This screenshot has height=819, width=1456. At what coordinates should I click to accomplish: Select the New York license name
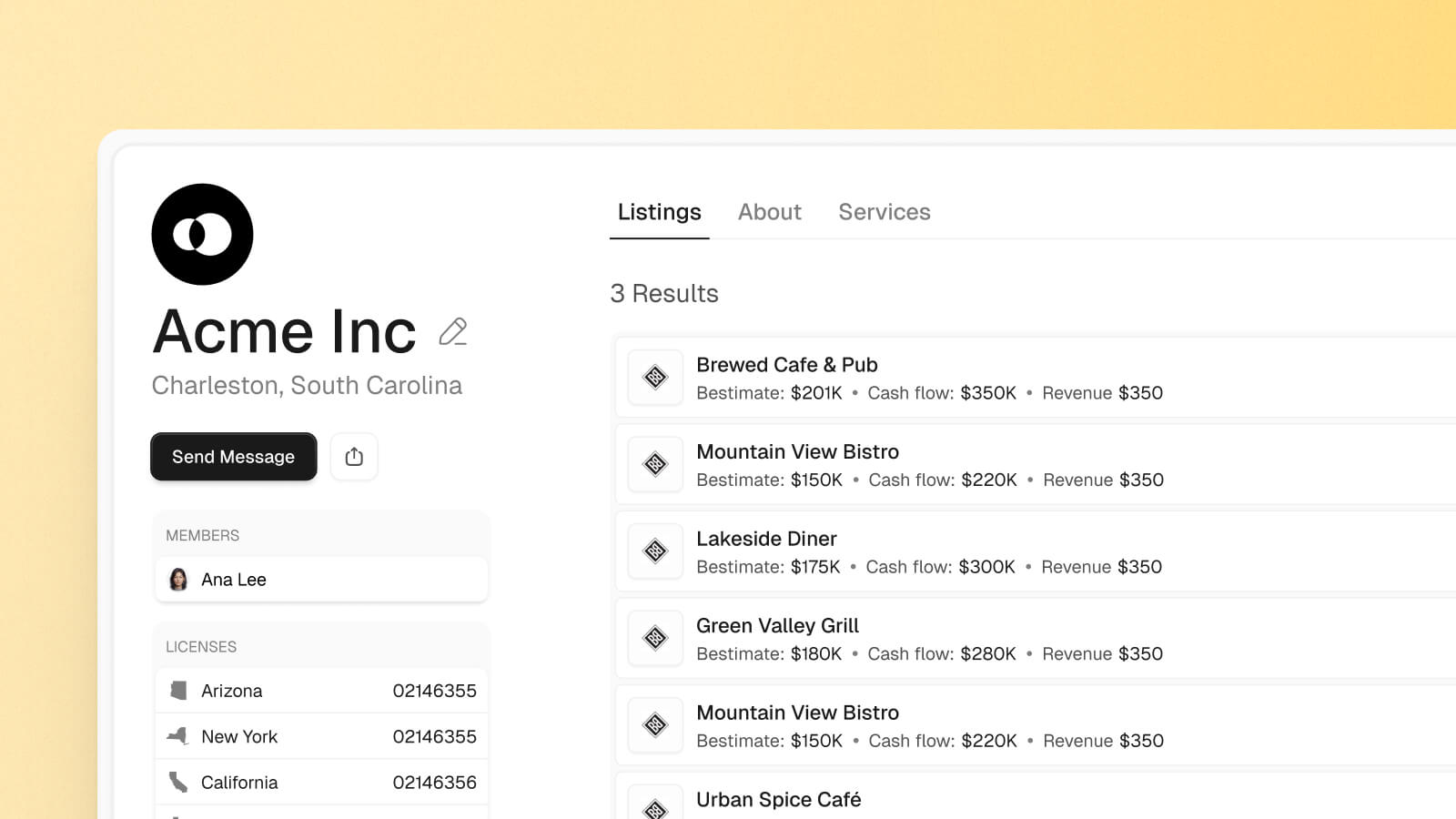[x=239, y=736]
